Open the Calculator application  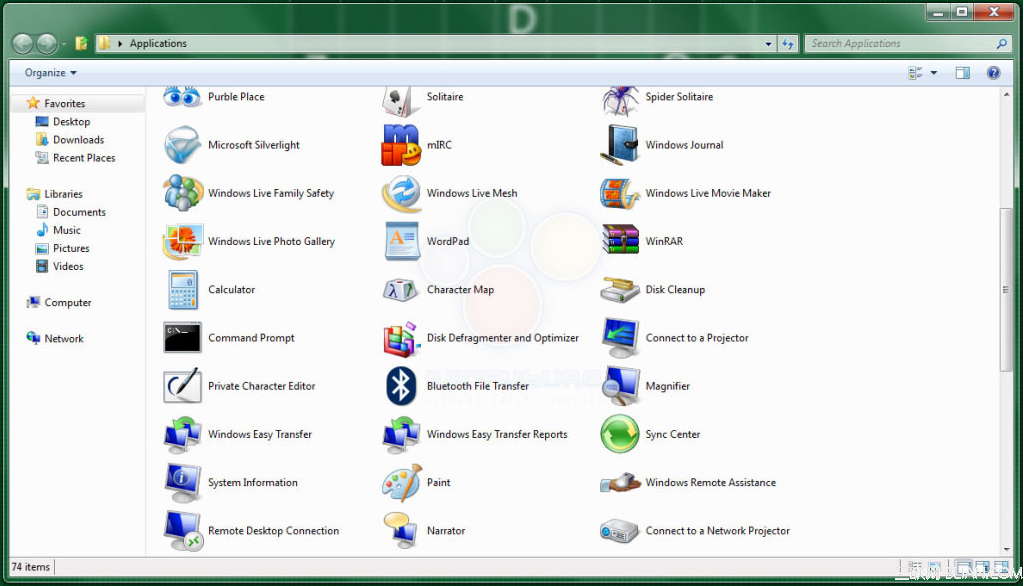[231, 289]
